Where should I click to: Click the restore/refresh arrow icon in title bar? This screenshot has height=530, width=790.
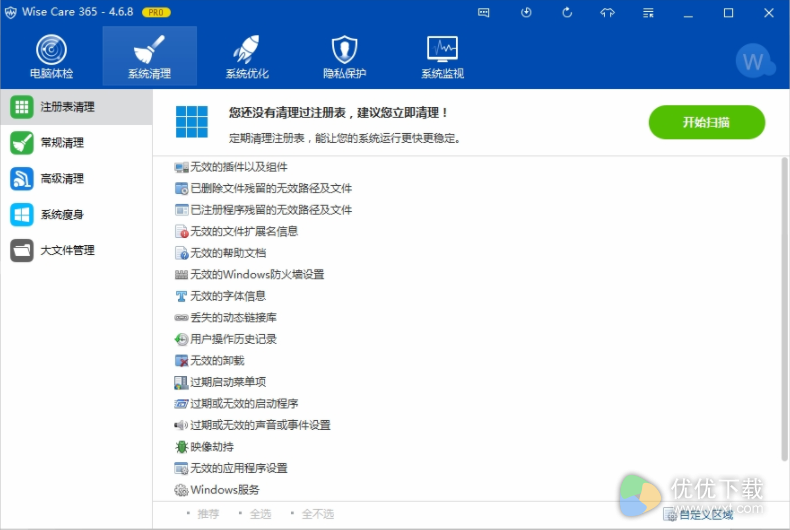tap(567, 13)
